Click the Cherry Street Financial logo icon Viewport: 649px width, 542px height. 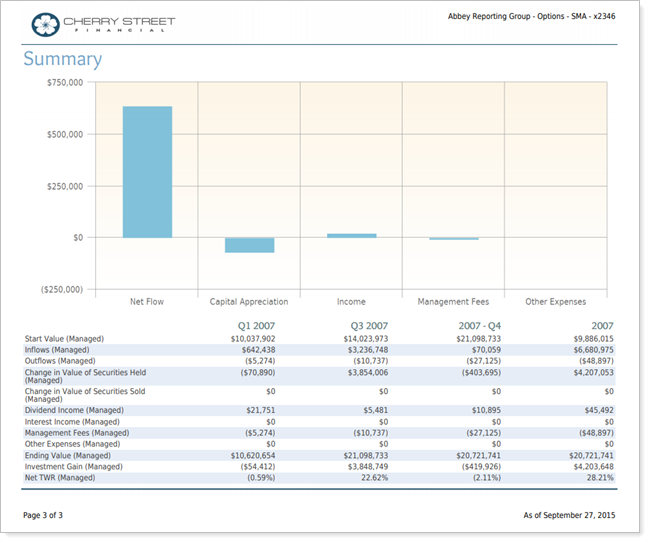(45, 24)
